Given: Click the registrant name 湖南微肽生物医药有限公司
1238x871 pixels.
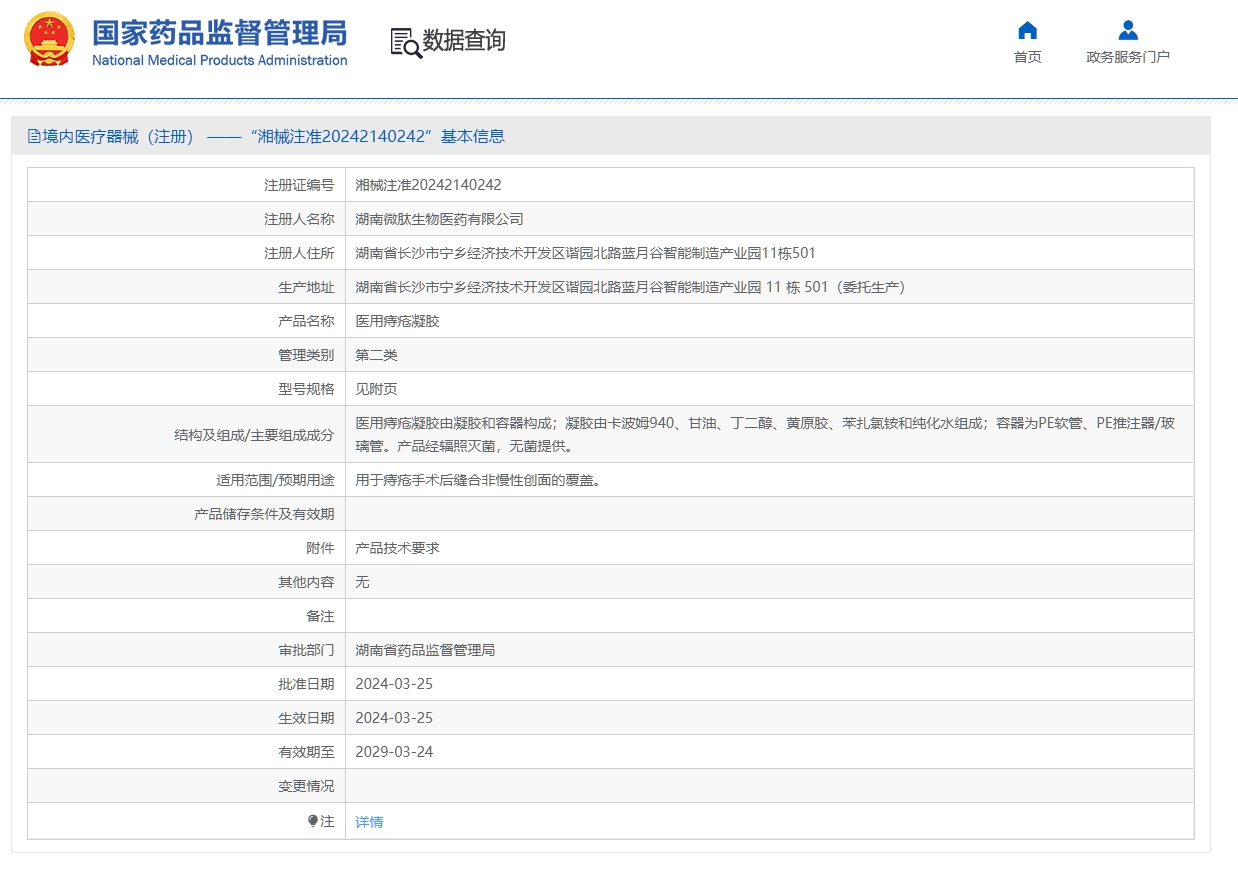Looking at the screenshot, I should click(x=439, y=219).
